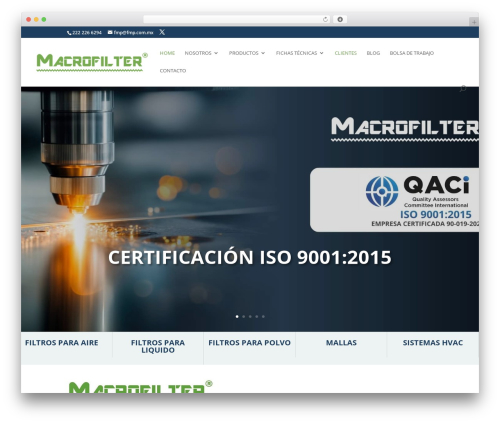Open the search magnifier icon
The width and height of the screenshot is (500, 423).
[463, 89]
